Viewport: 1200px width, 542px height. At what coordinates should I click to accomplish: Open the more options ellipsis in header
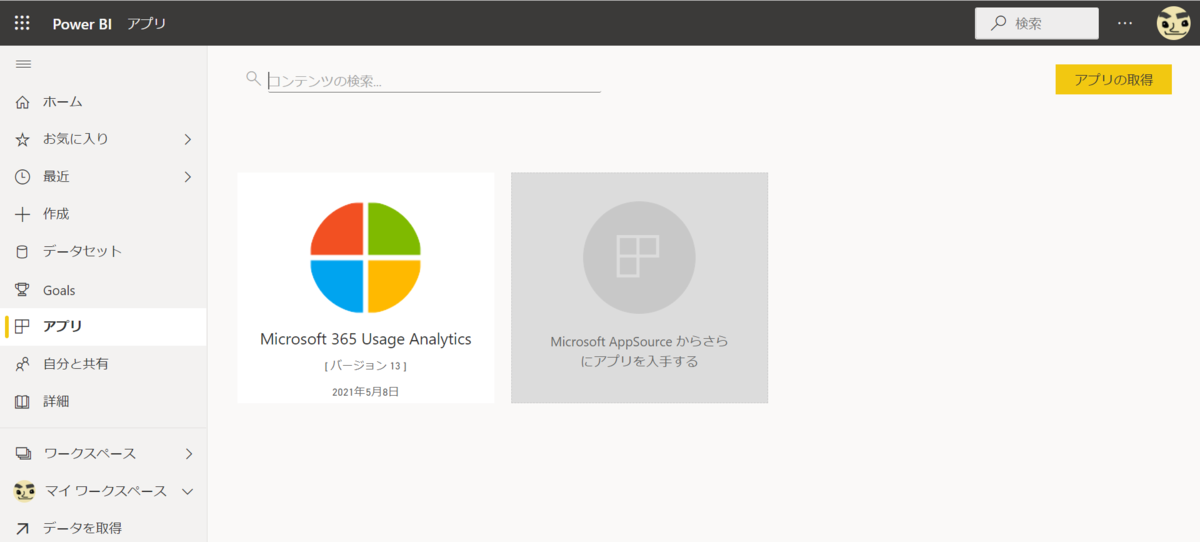click(x=1126, y=23)
